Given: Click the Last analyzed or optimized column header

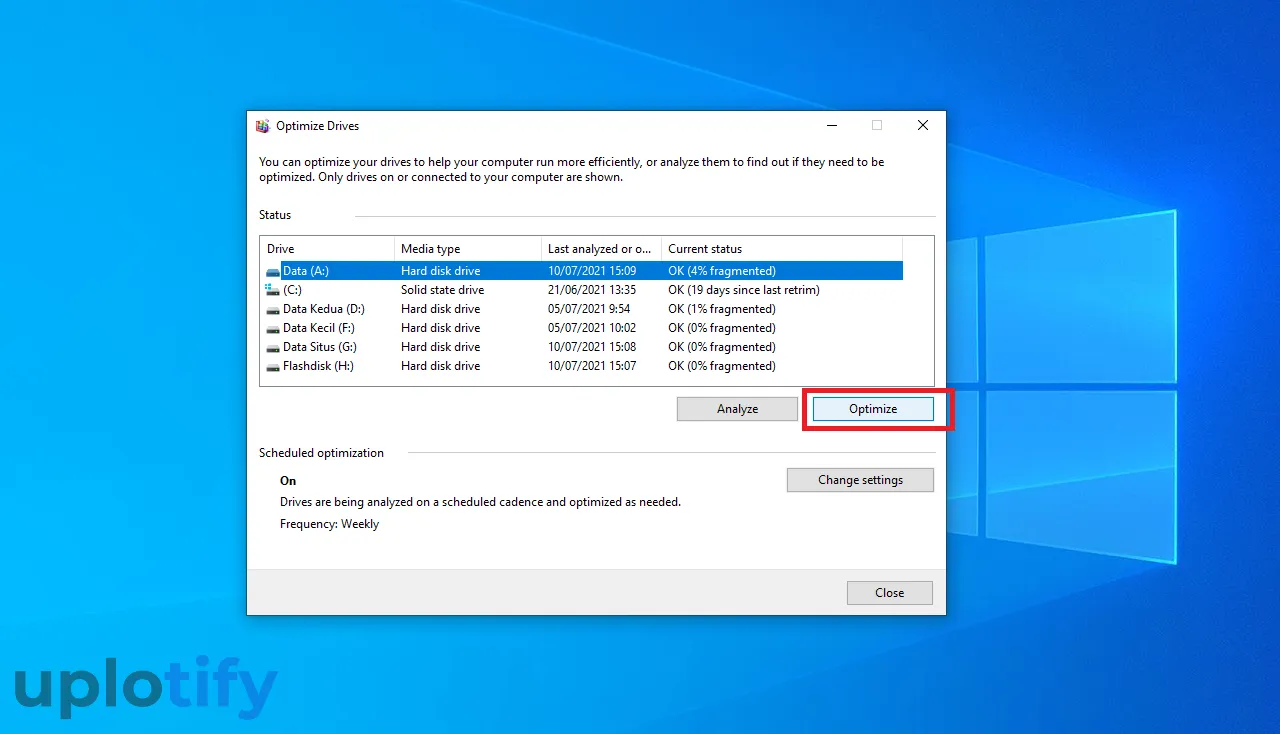Looking at the screenshot, I should (x=601, y=249).
